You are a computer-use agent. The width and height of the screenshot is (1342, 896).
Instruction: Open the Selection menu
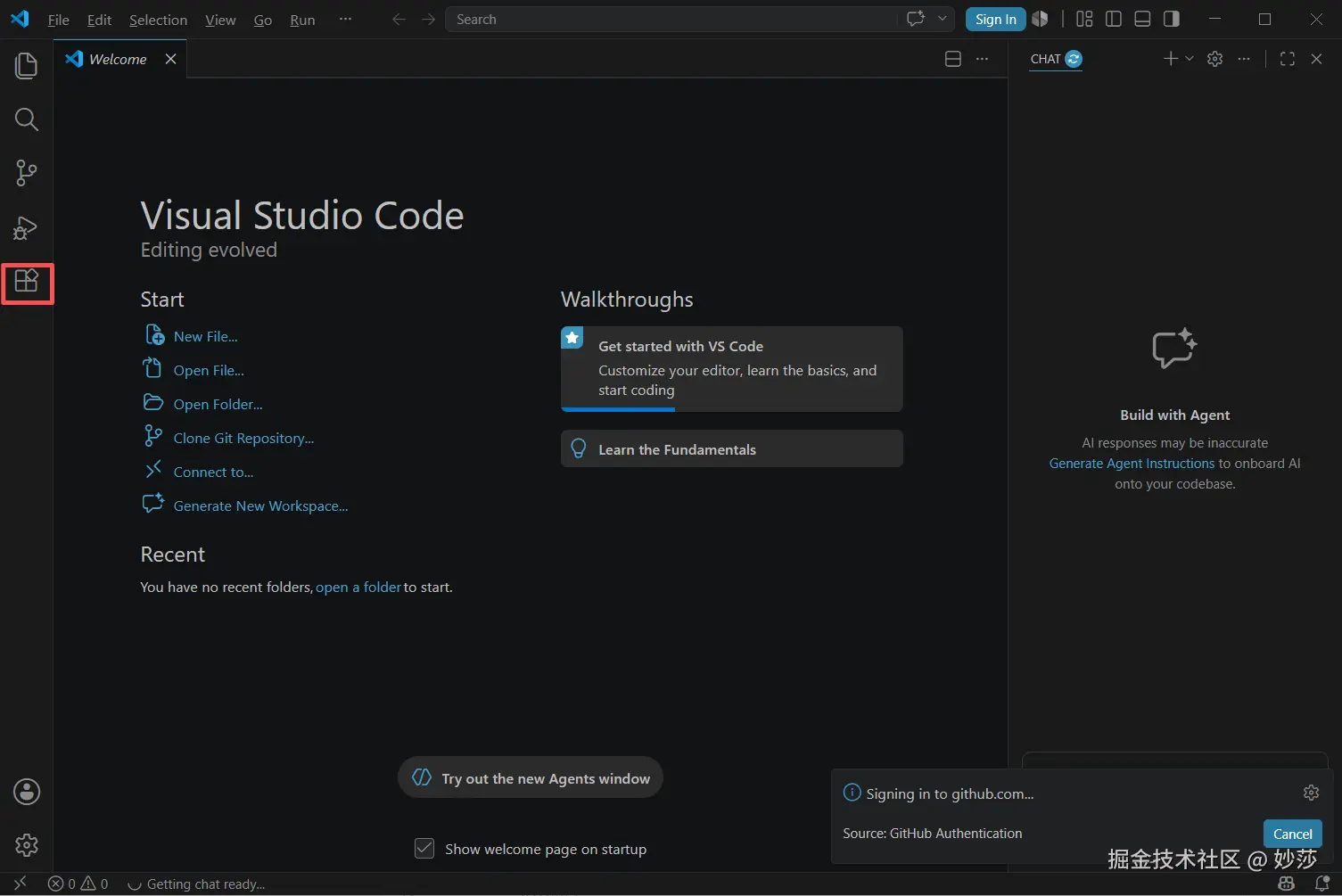coord(158,20)
